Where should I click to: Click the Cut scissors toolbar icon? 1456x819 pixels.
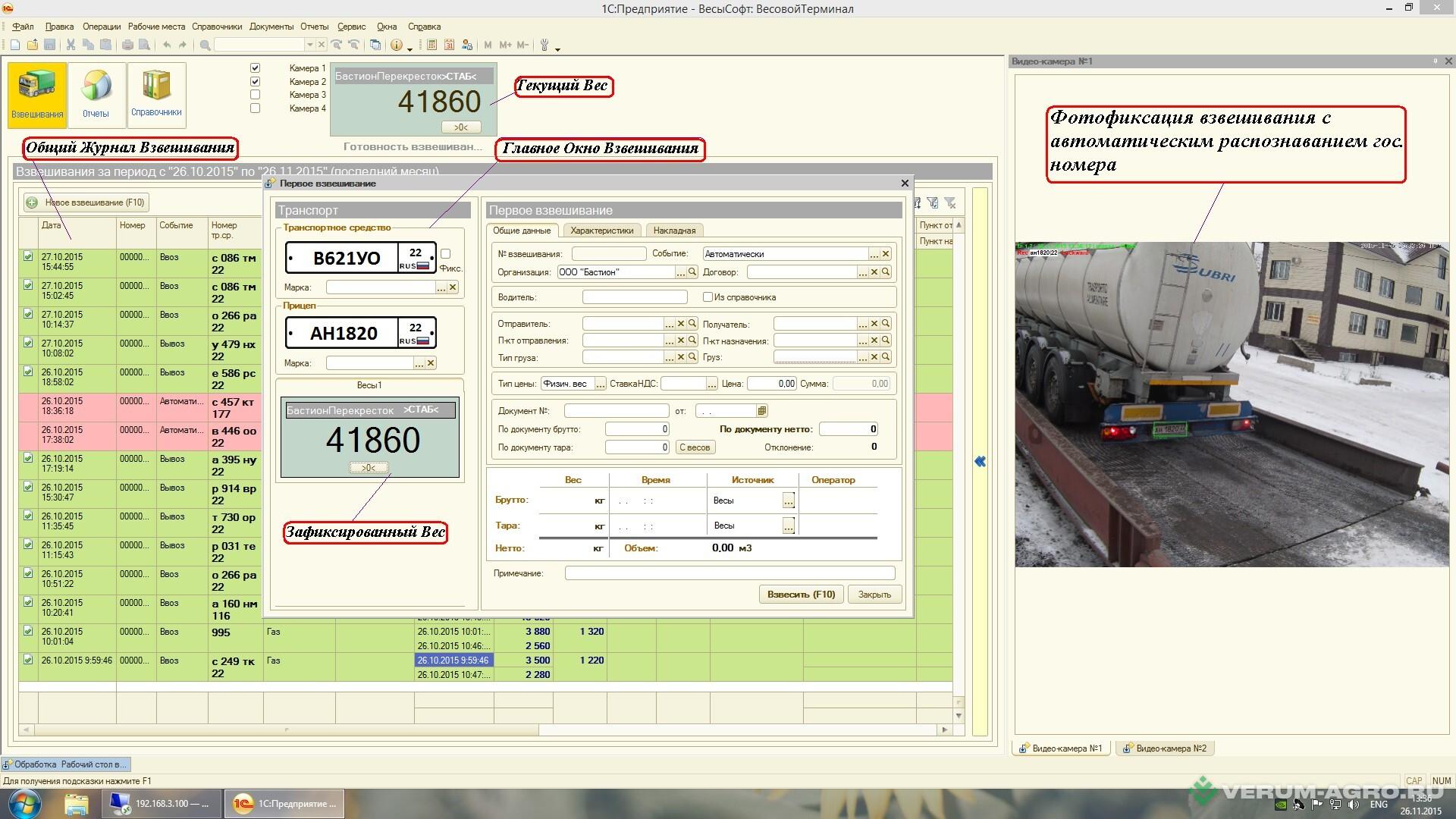click(71, 45)
